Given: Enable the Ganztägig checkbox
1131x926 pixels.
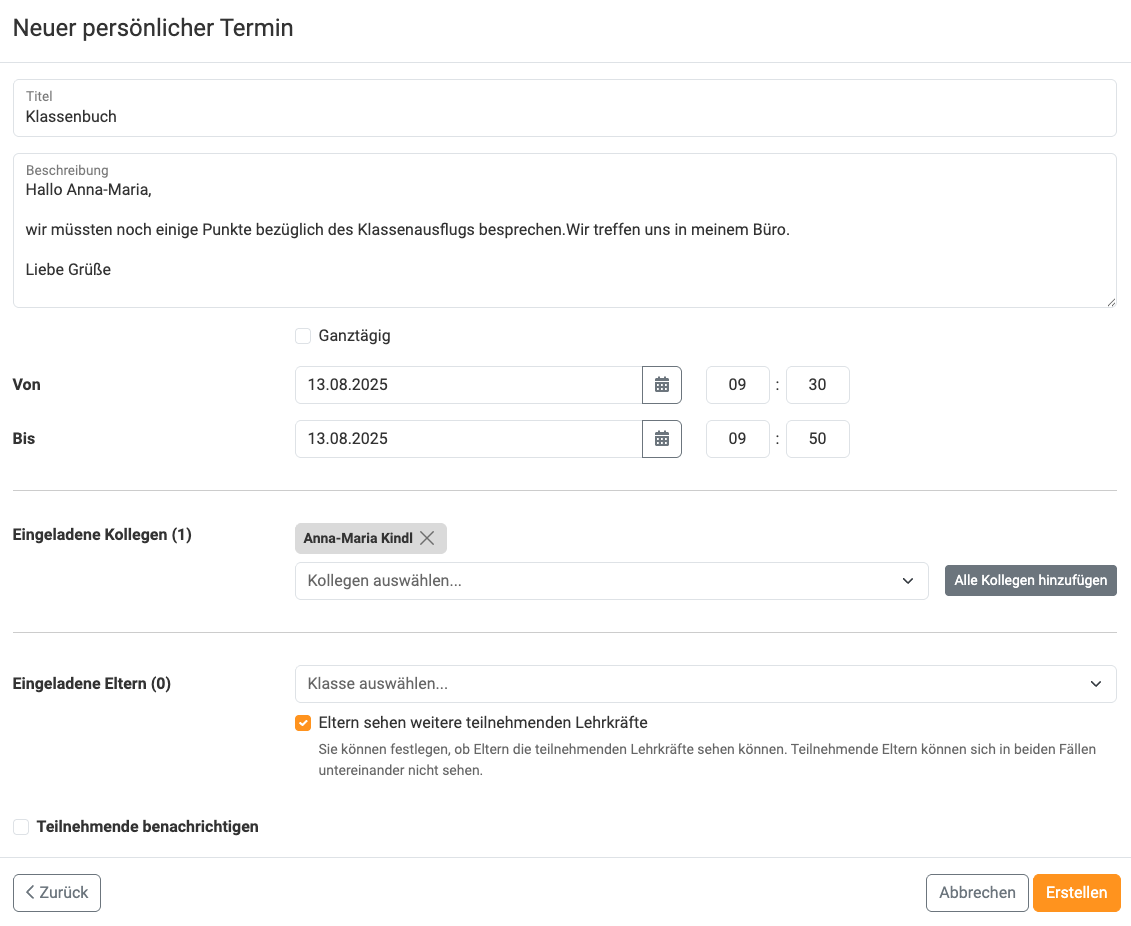Looking at the screenshot, I should [303, 336].
